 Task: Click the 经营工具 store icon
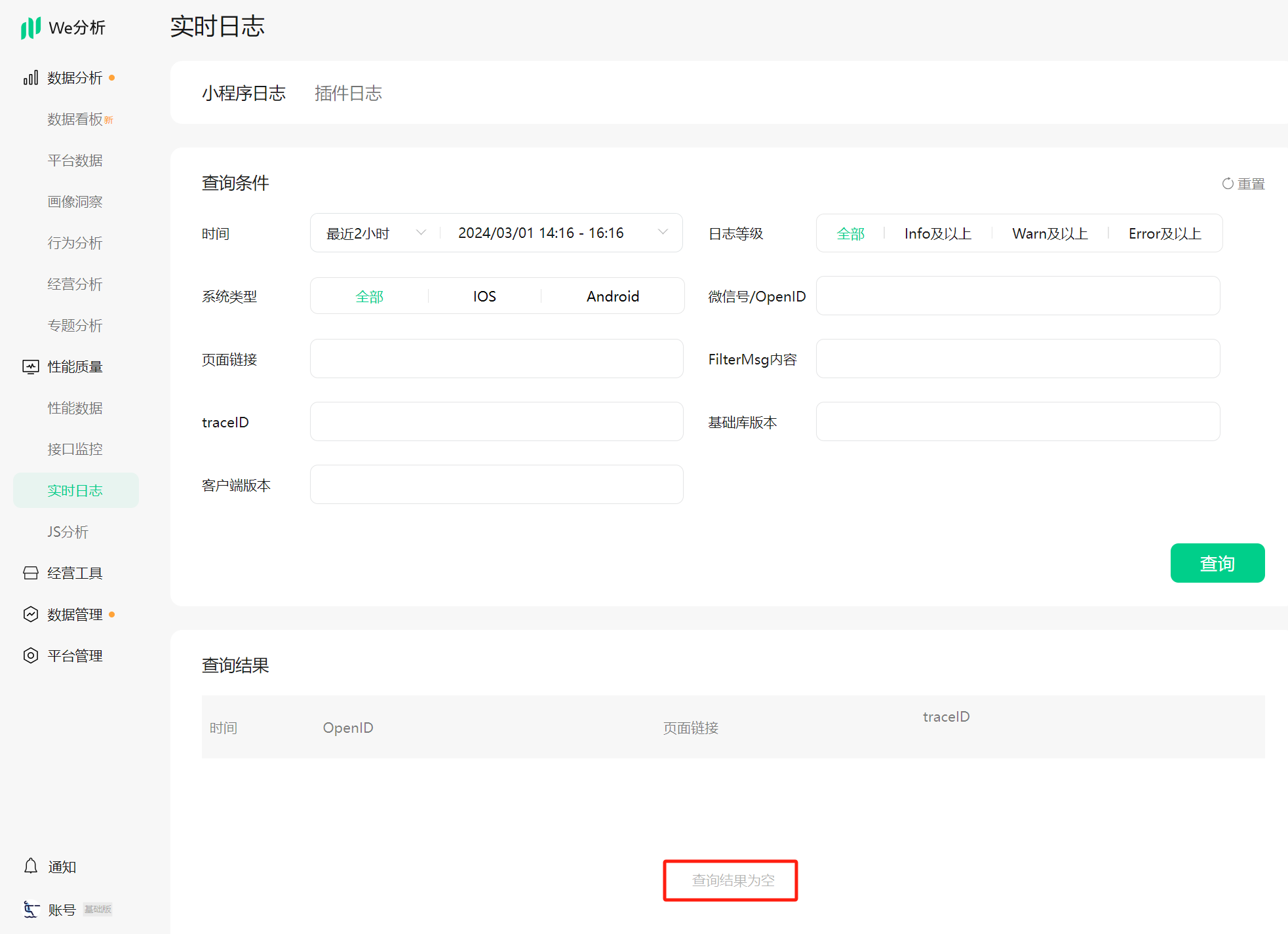point(31,574)
